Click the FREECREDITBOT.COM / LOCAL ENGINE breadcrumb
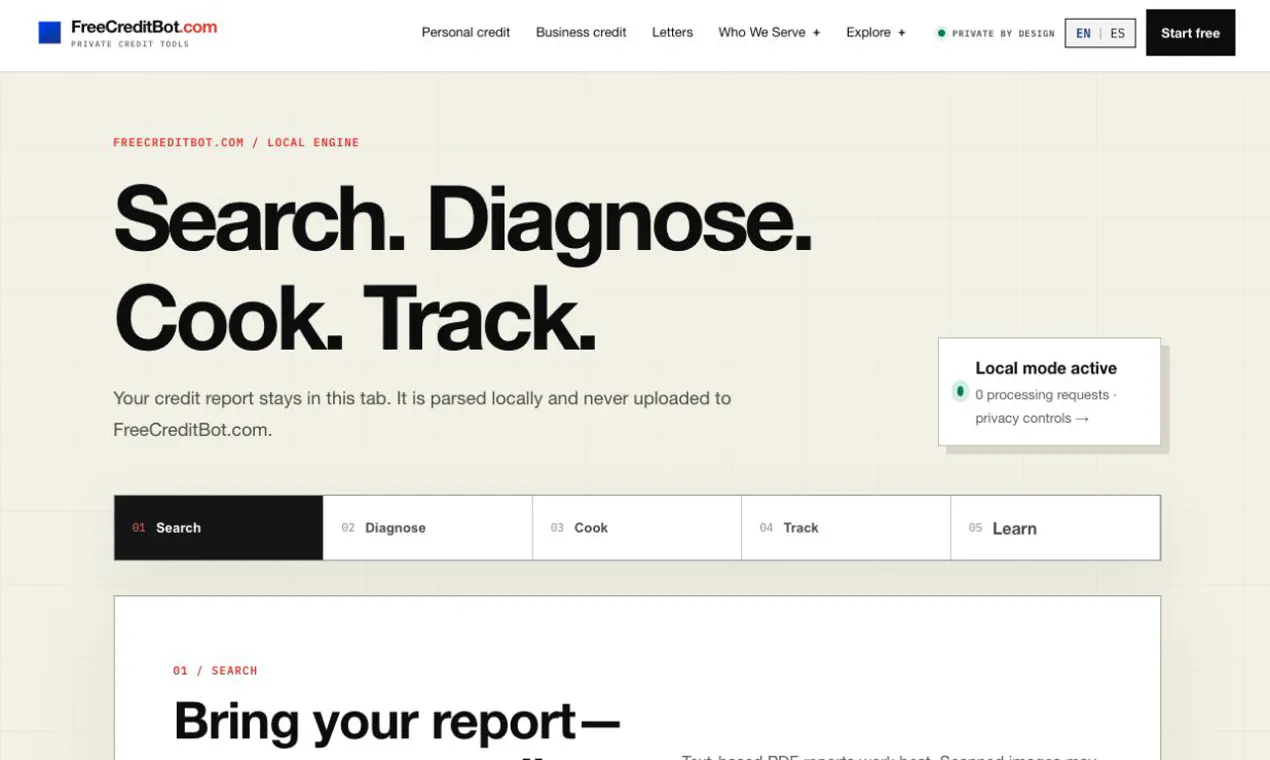 click(236, 142)
